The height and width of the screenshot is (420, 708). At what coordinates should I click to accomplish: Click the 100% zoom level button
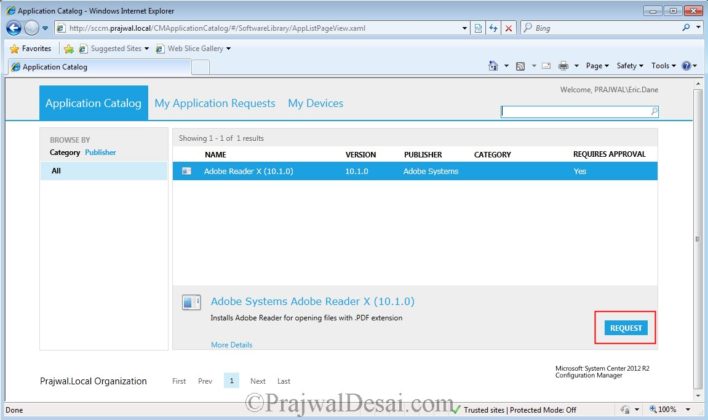663,410
